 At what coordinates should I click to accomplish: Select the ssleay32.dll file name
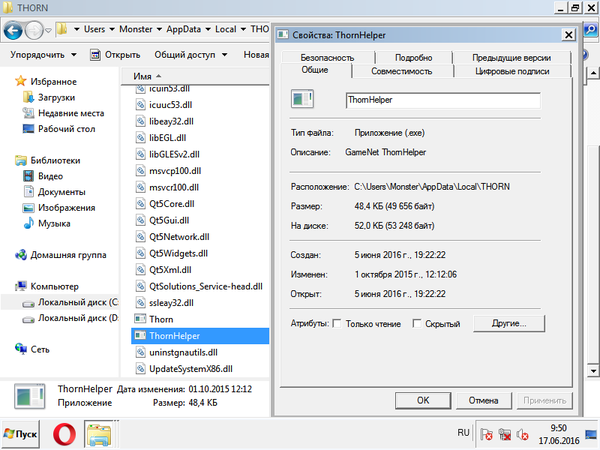(x=171, y=303)
